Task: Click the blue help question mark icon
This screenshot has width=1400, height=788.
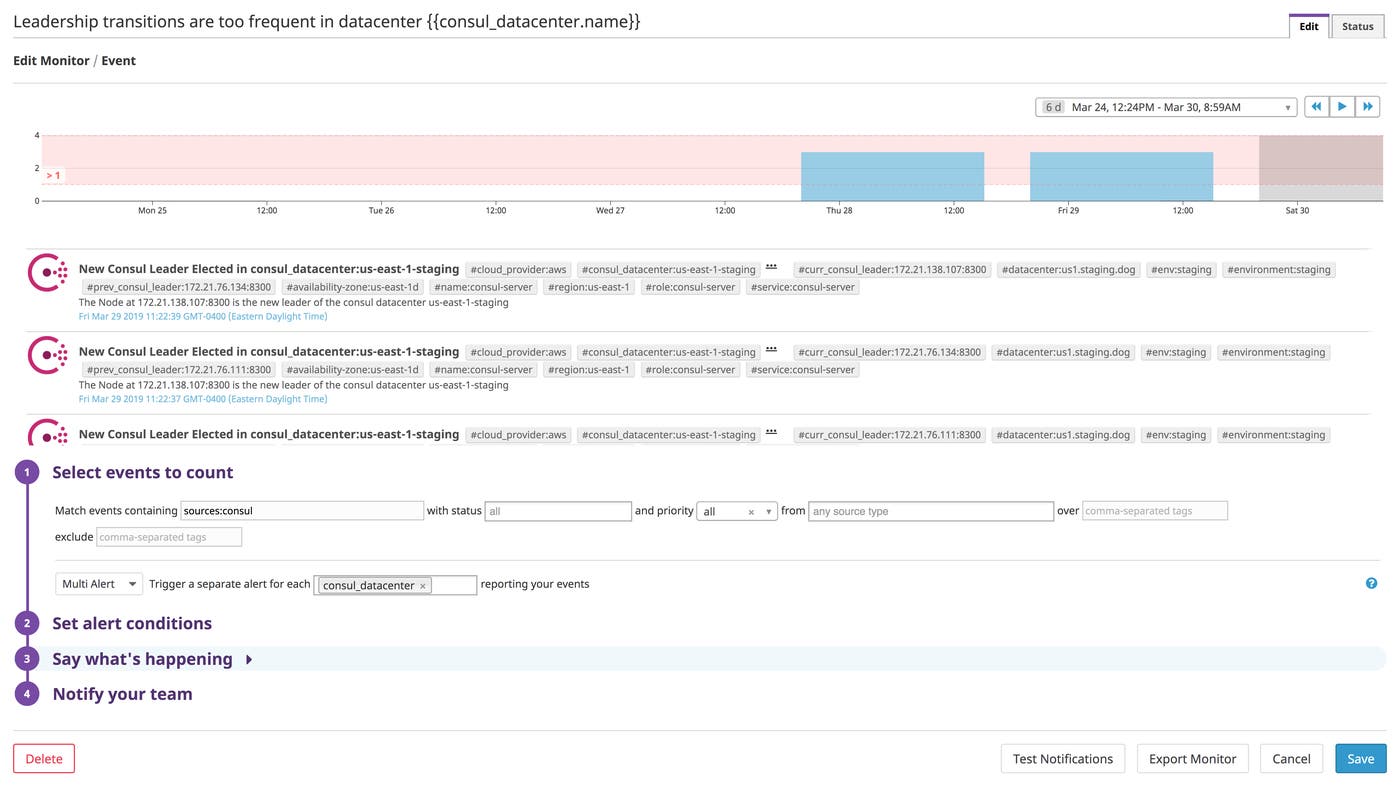Action: 1371,583
